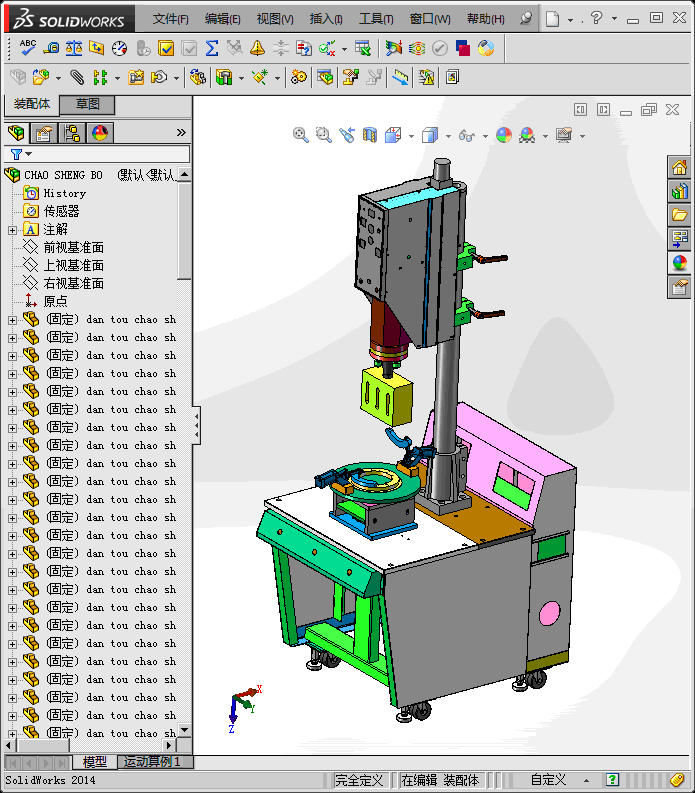This screenshot has width=695, height=793.
Task: Click the Zoom to Area magnifier
Action: (324, 135)
